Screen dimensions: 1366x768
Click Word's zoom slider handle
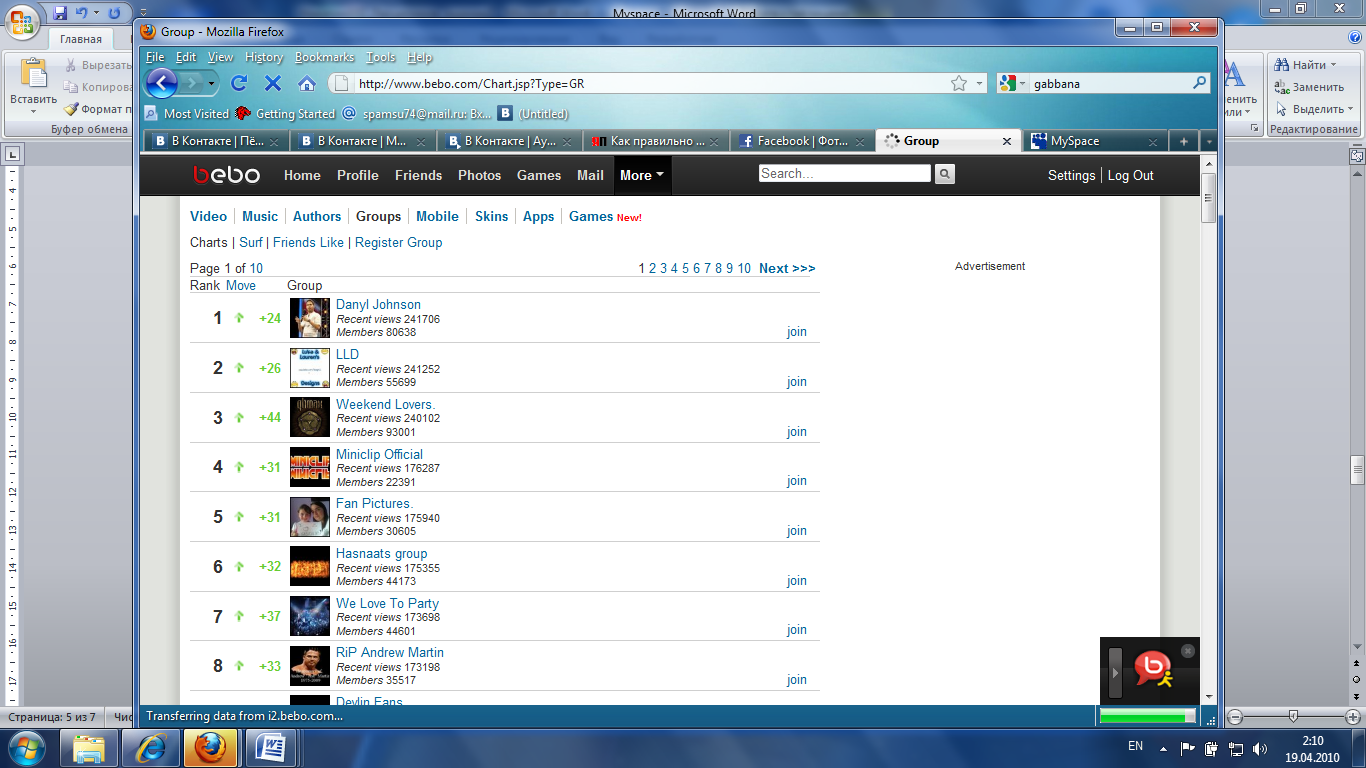(1293, 717)
